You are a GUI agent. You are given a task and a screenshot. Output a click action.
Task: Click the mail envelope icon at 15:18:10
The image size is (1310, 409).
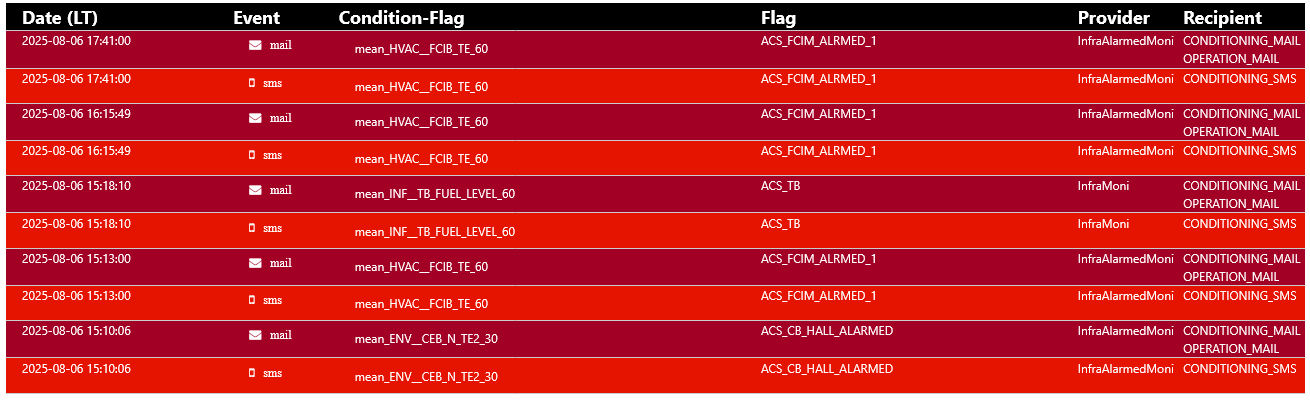tap(255, 190)
